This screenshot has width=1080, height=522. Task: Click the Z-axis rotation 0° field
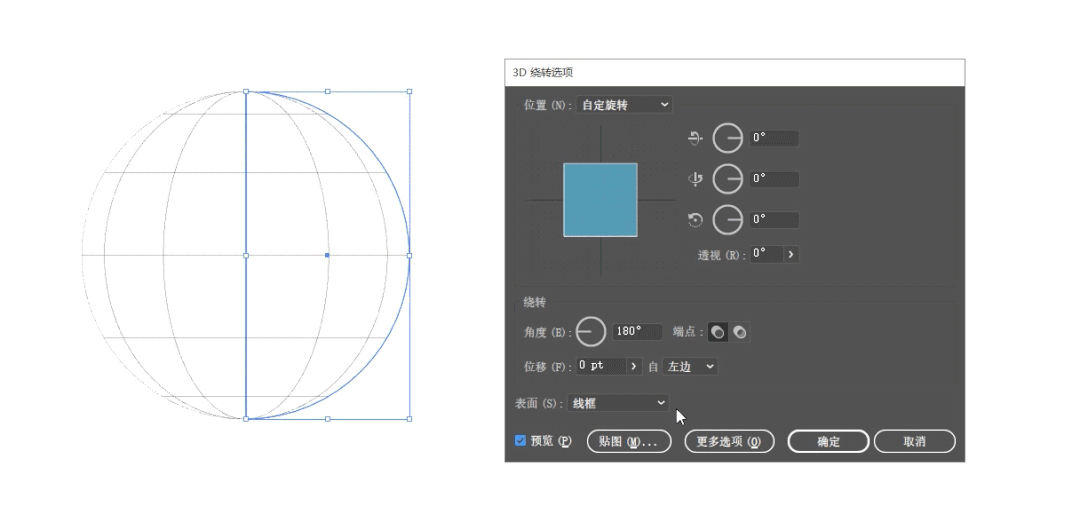pos(774,220)
